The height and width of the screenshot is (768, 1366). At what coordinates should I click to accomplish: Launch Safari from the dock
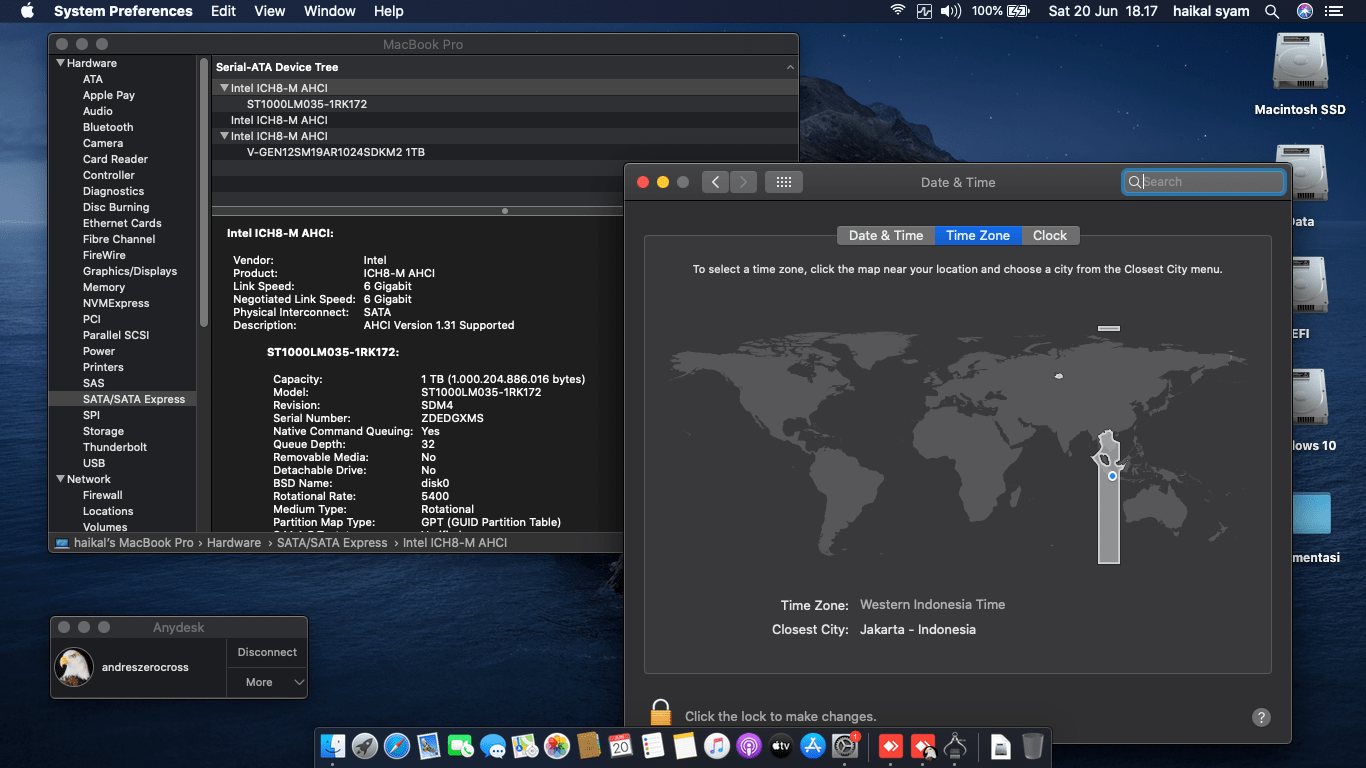pyautogui.click(x=397, y=746)
